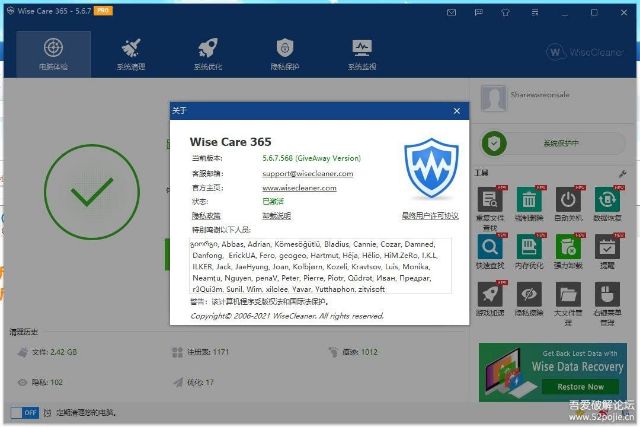Launch the 隐私擦除 privacy eraser tool
Screen dimensions: 640x427
click(529, 294)
